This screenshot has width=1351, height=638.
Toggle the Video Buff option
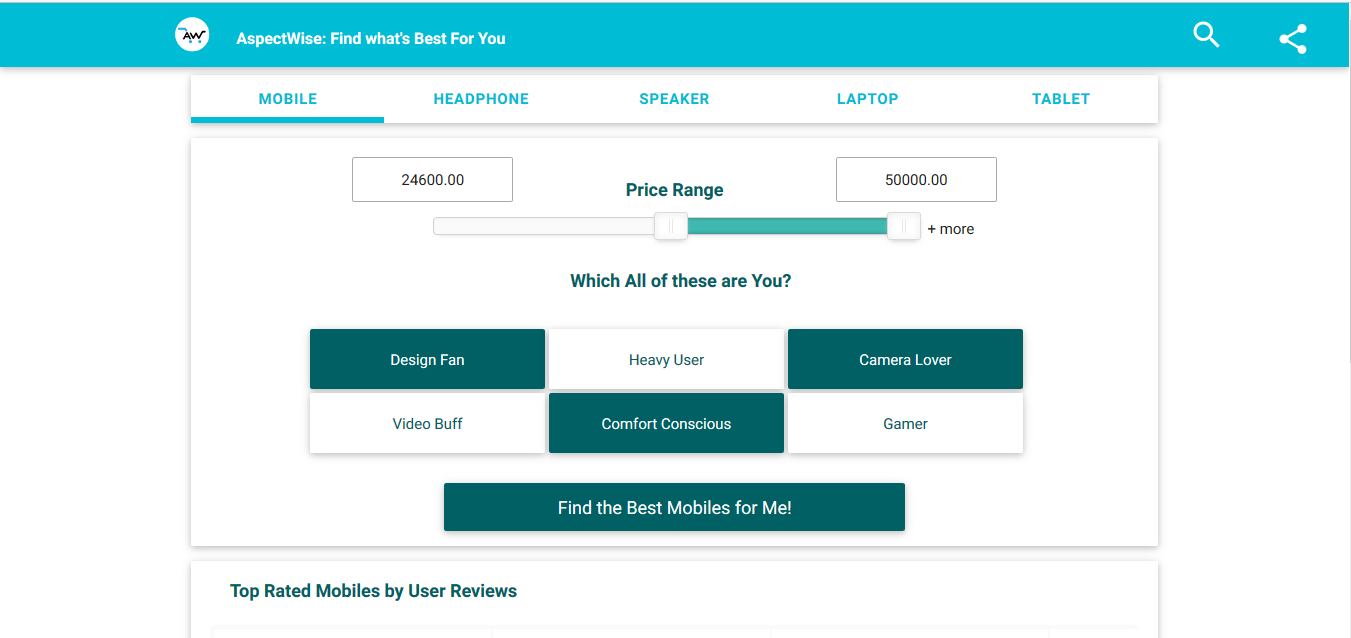427,423
